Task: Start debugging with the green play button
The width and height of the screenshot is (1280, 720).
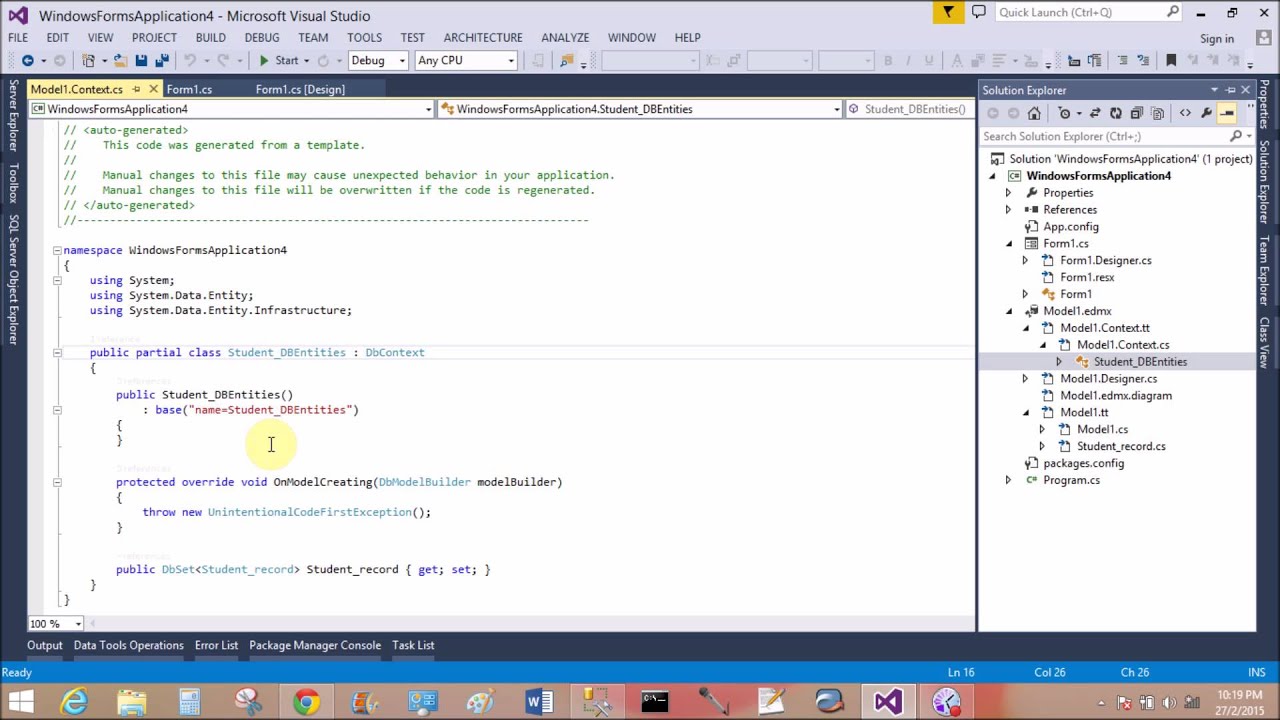Action: (x=264, y=60)
